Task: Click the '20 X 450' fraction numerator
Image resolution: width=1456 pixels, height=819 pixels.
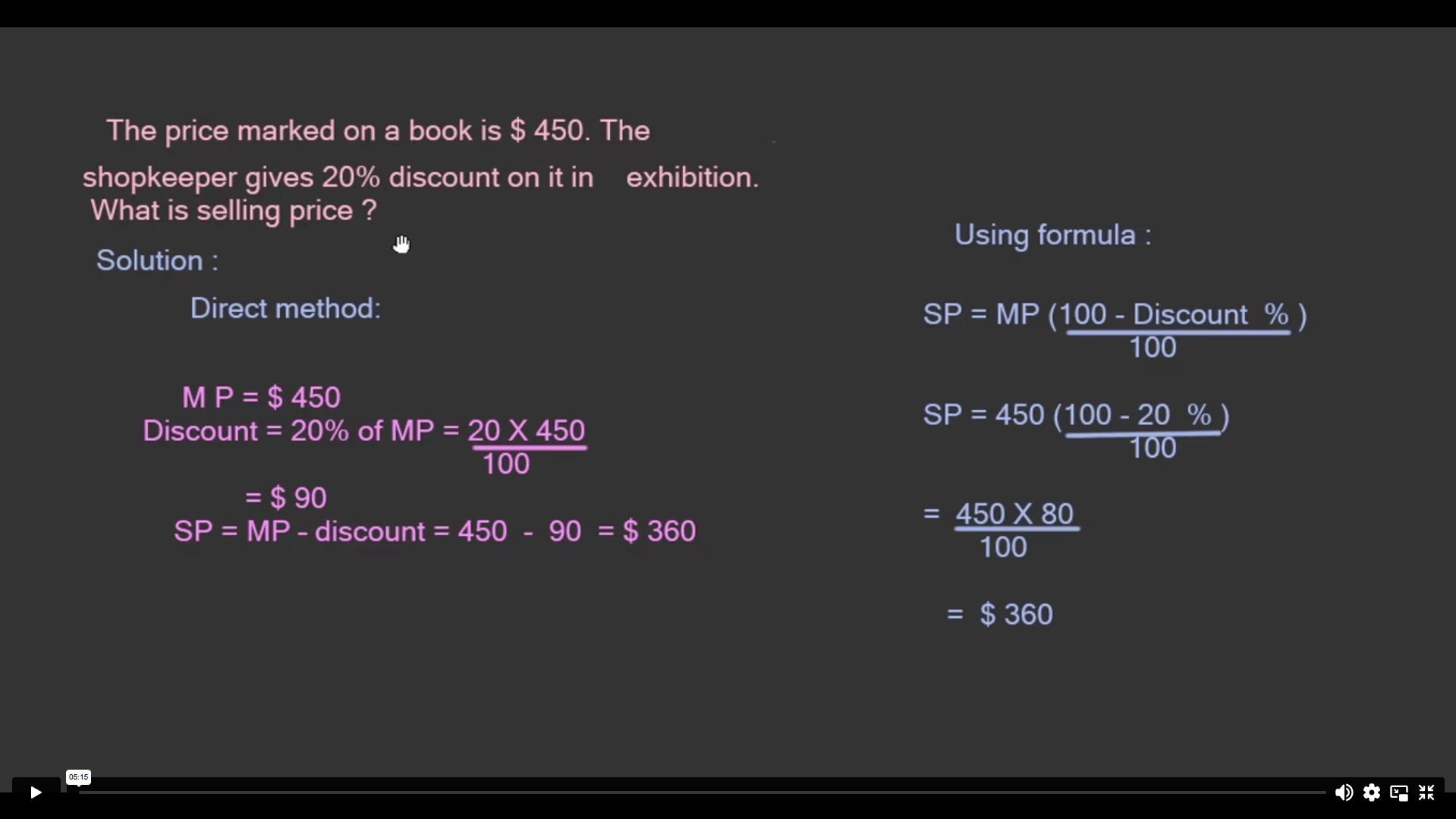Action: point(527,431)
